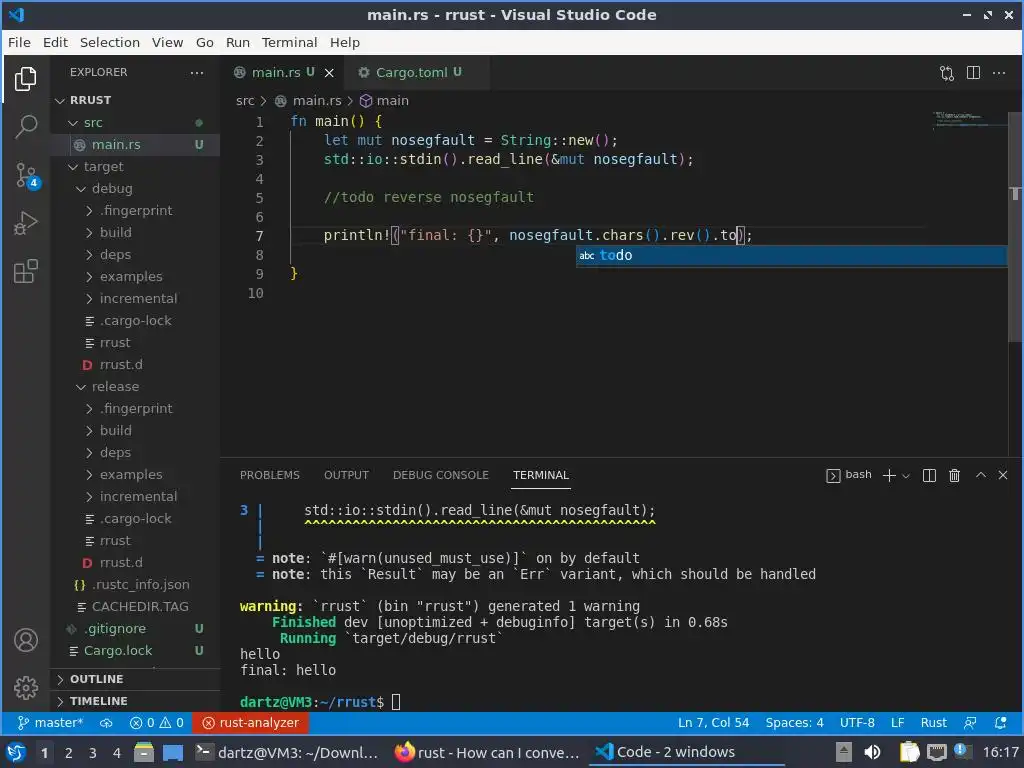This screenshot has height=768, width=1024.
Task: Click the volume icon in system tray
Action: (872, 752)
